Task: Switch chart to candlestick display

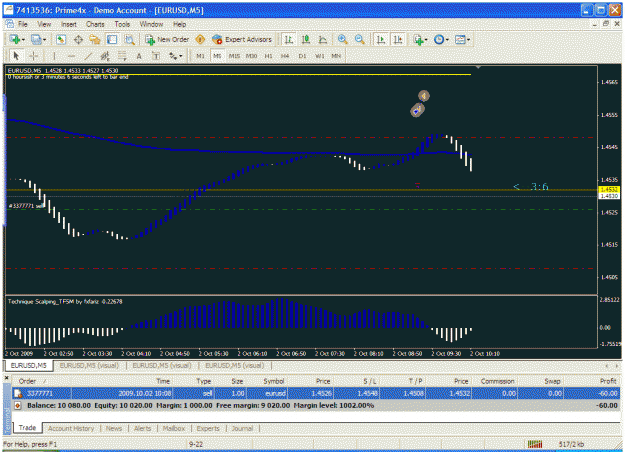Action: 306,39
